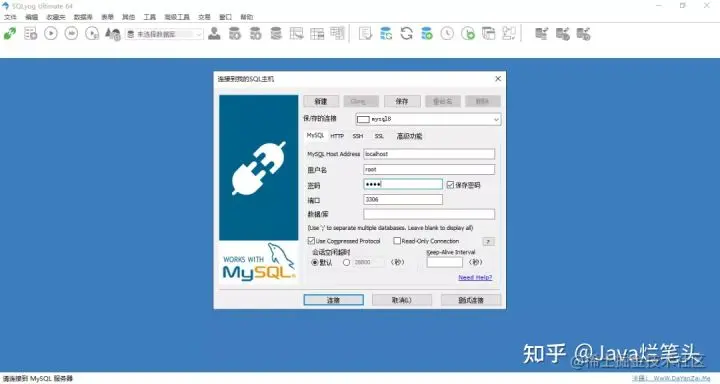The image size is (720, 384).
Task: Open the 帮助 menu
Action: (247, 17)
